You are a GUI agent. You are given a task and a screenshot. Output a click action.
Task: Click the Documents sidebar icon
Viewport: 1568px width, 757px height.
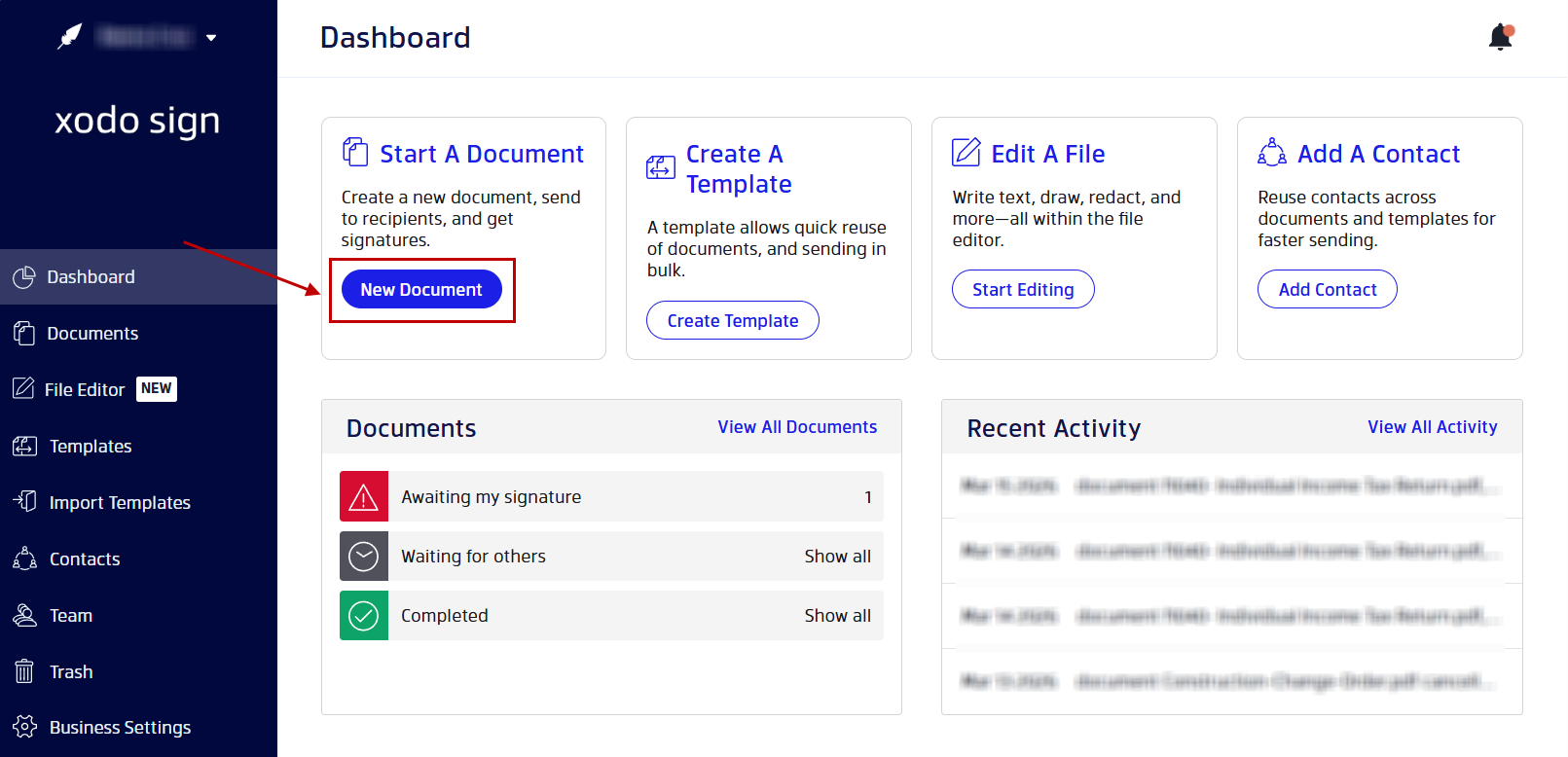coord(24,334)
